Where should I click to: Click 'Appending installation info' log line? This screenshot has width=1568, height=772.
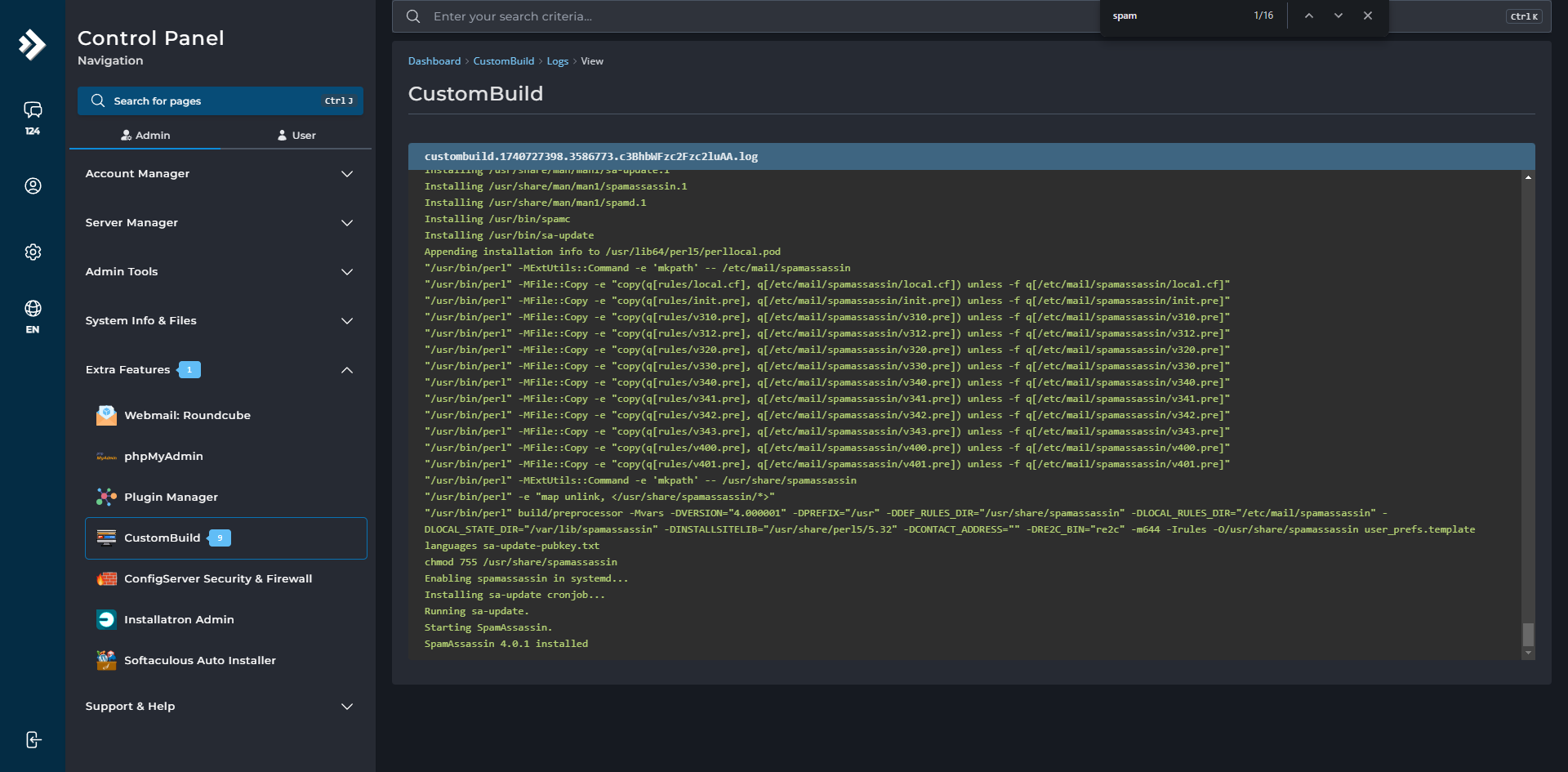603,252
